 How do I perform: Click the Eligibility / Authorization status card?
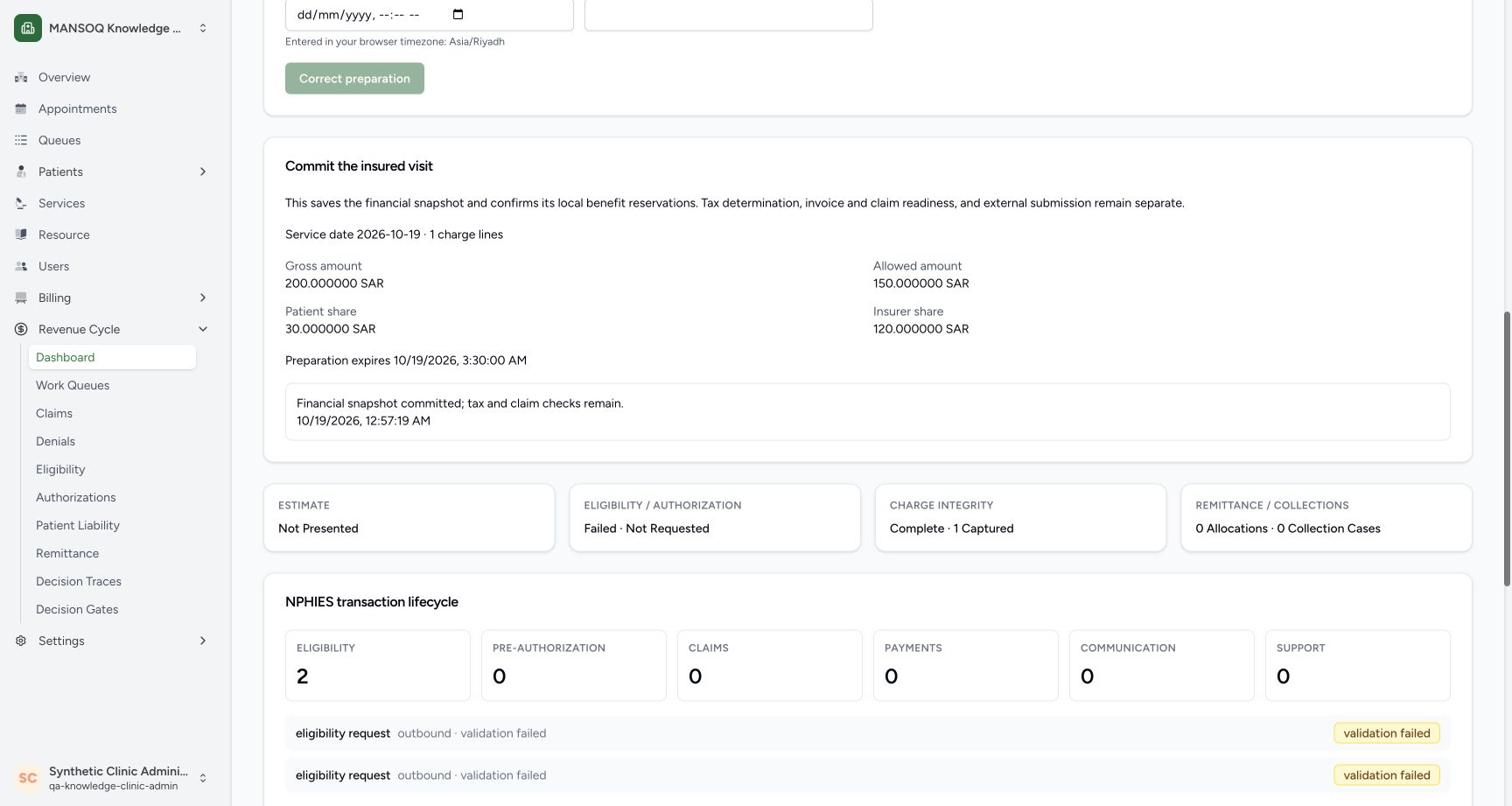(x=715, y=518)
